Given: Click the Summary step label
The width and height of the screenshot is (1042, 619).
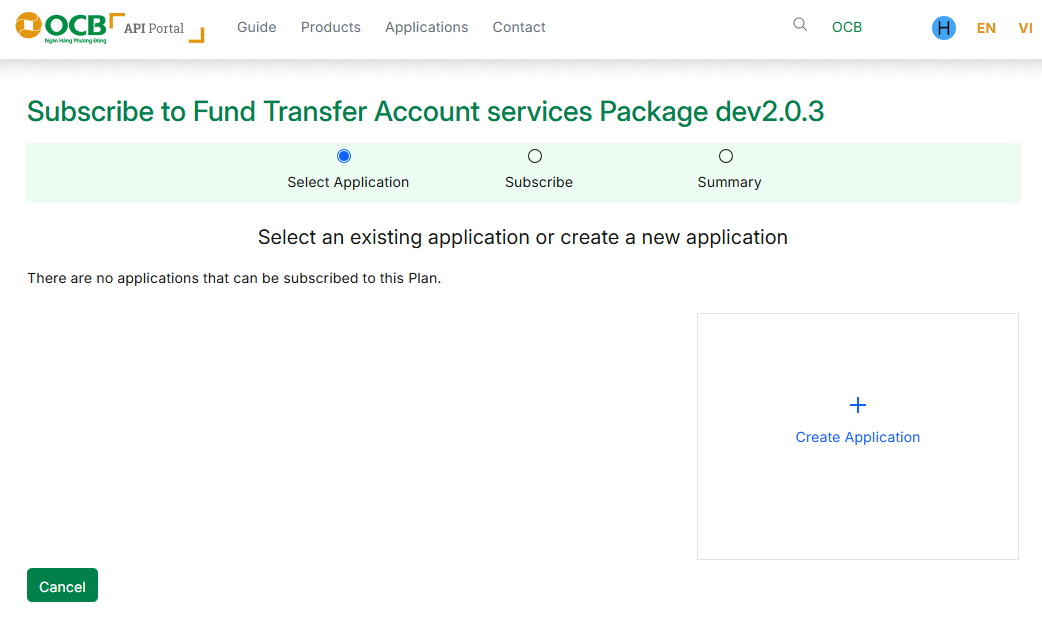Looking at the screenshot, I should [730, 182].
